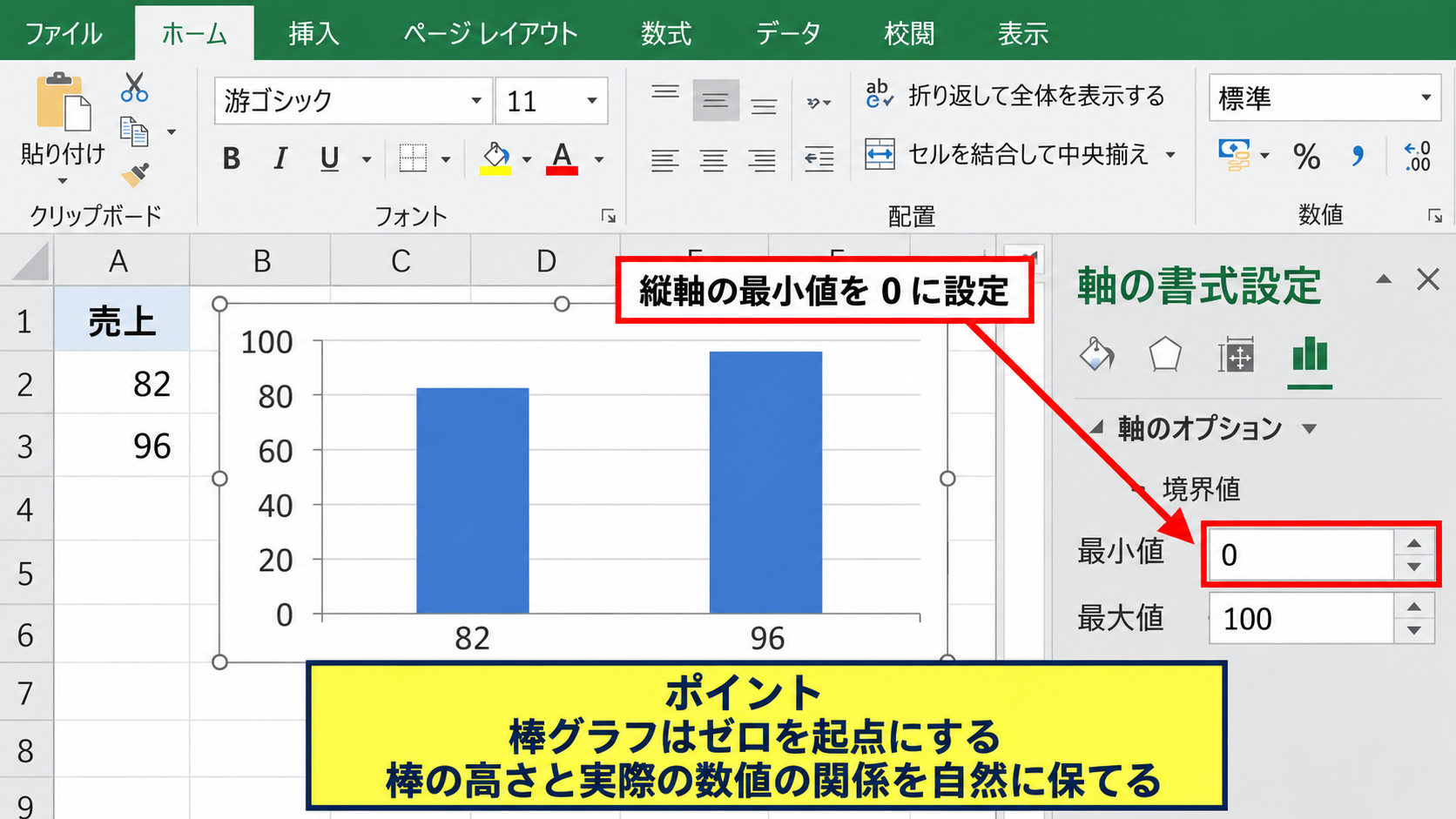Click the Paste (貼り付け) clipboard icon
Viewport: 1456px width, 819px height.
(x=63, y=102)
